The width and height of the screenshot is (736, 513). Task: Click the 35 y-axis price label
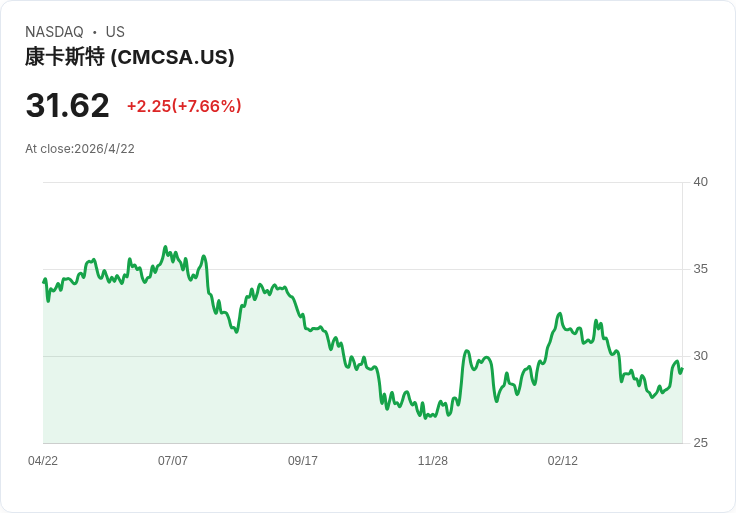click(x=700, y=269)
